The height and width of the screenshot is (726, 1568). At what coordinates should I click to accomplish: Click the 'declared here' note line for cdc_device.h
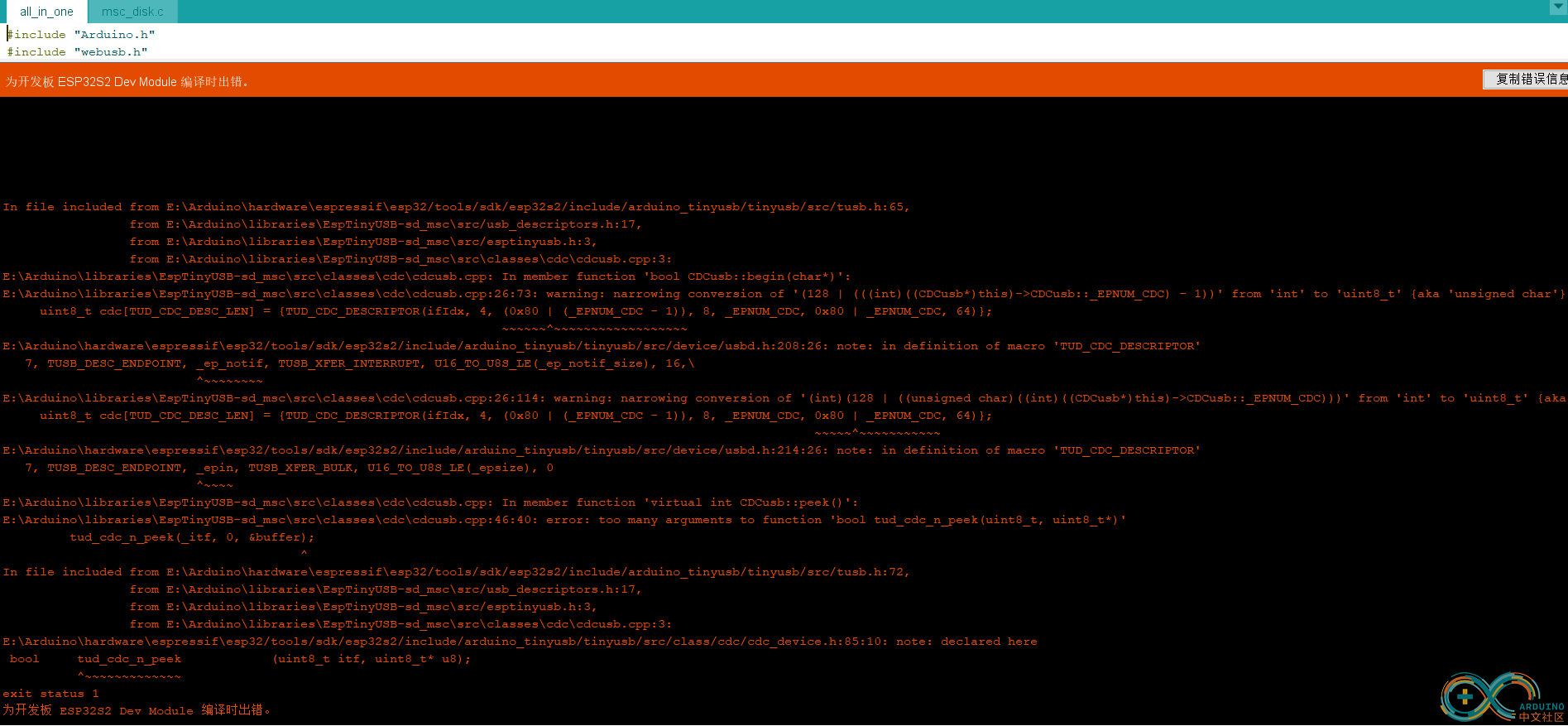[x=520, y=642]
